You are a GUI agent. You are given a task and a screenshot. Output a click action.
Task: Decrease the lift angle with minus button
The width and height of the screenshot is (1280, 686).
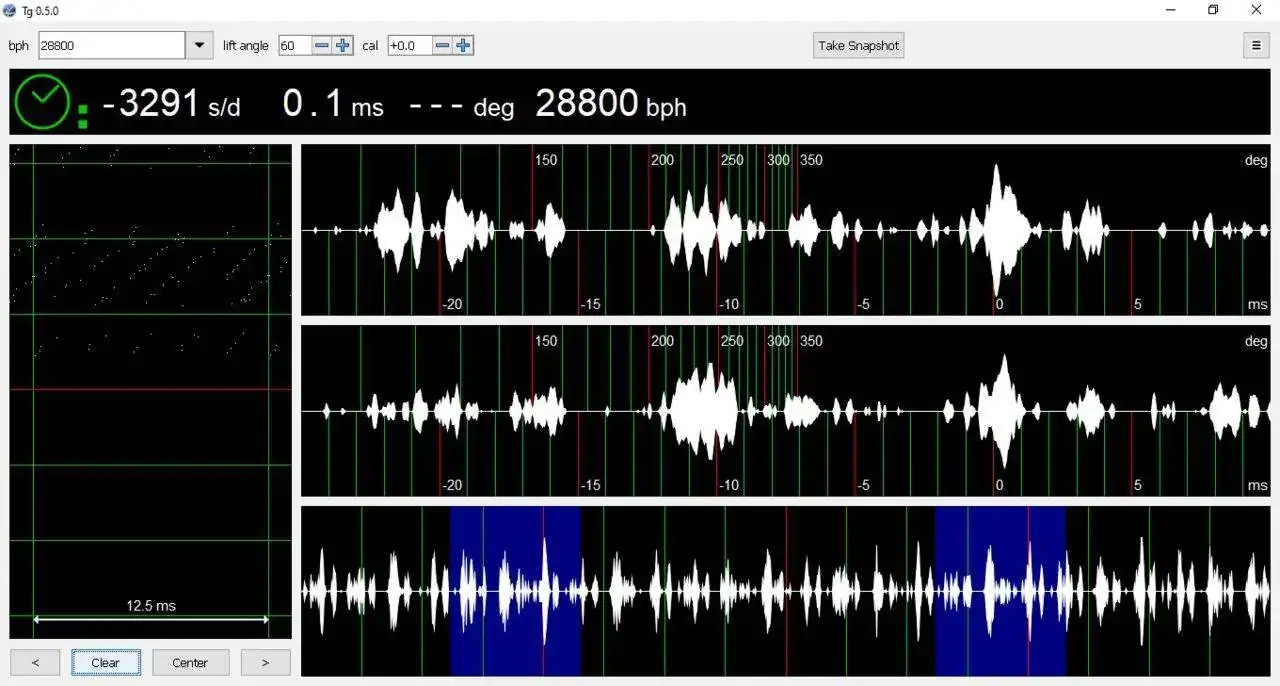click(321, 45)
